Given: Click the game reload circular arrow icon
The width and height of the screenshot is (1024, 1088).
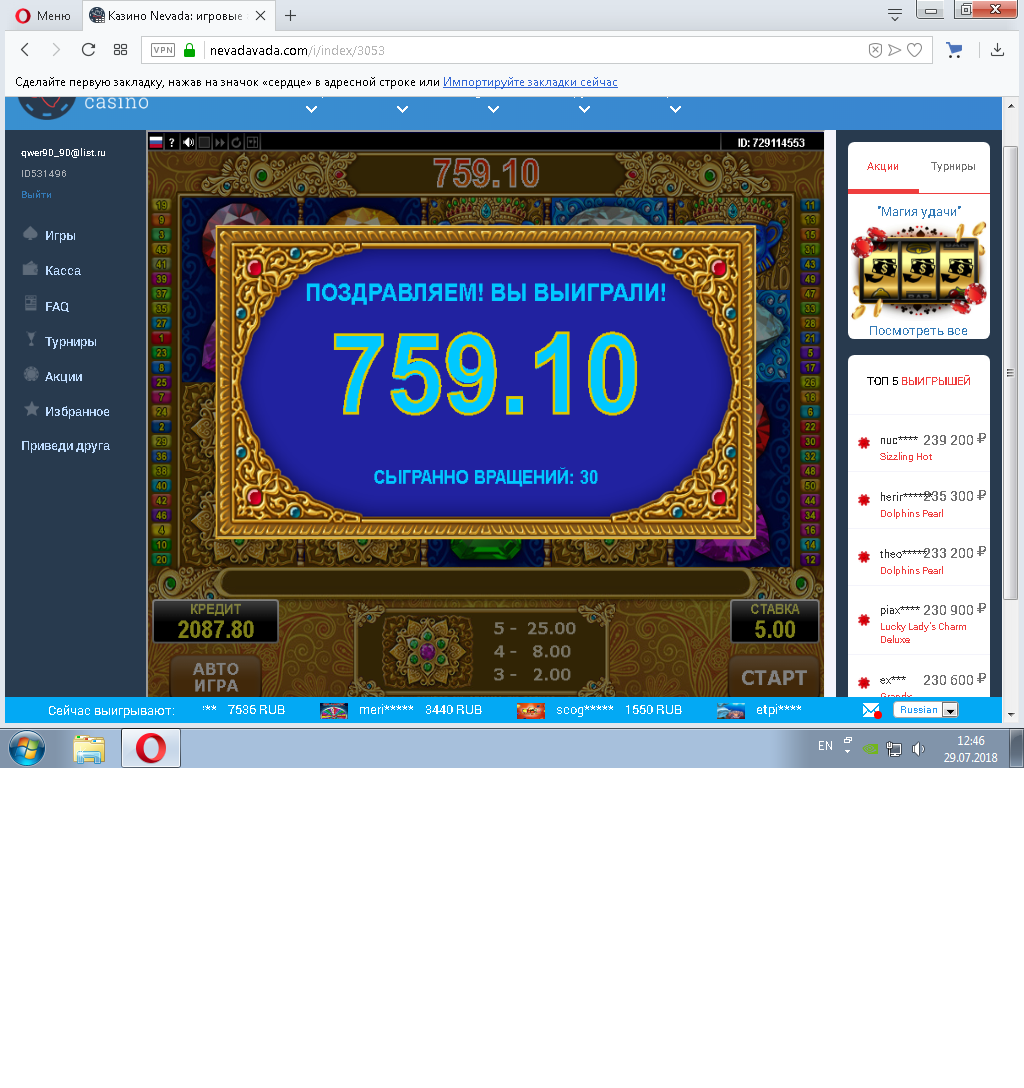Looking at the screenshot, I should click(x=236, y=142).
